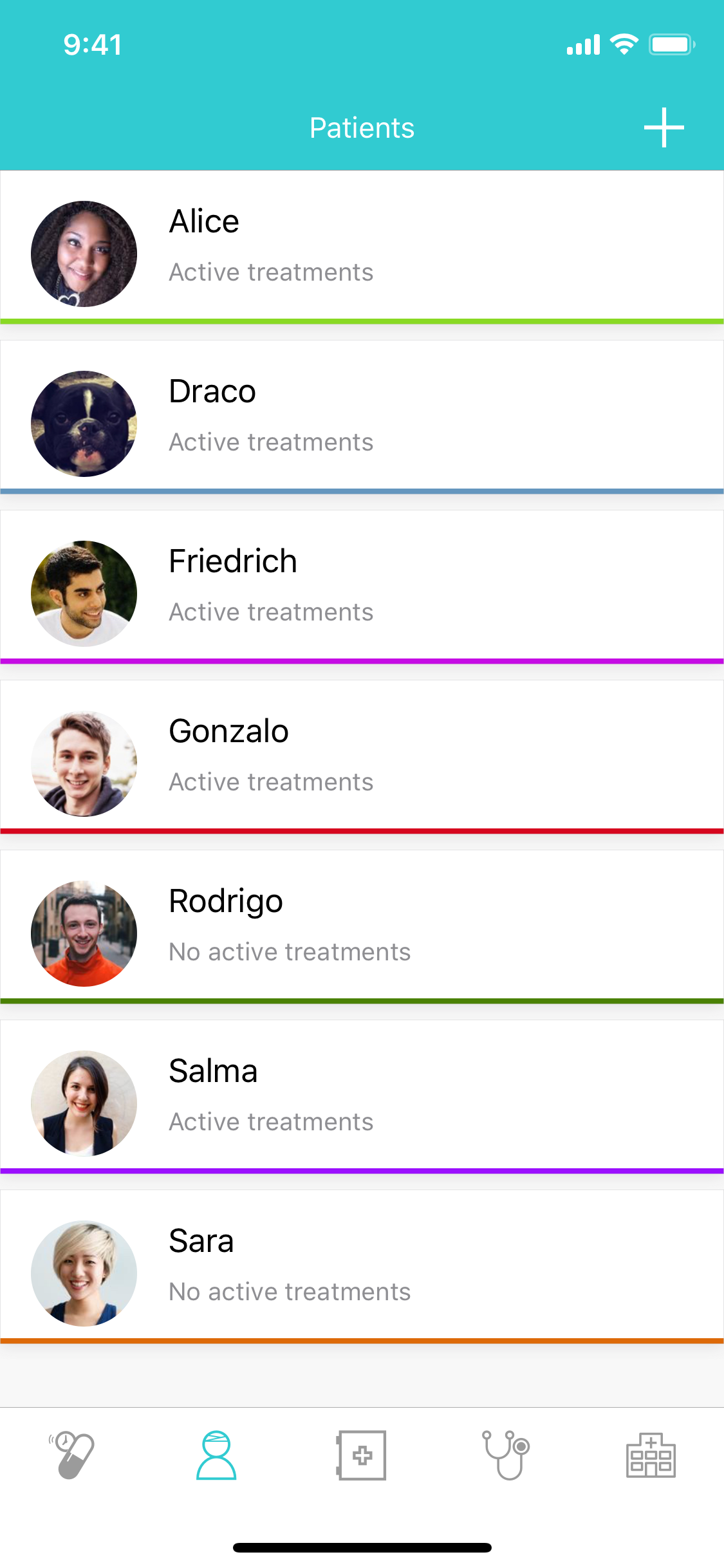
Task: Tap the Patients header title
Action: (x=362, y=127)
